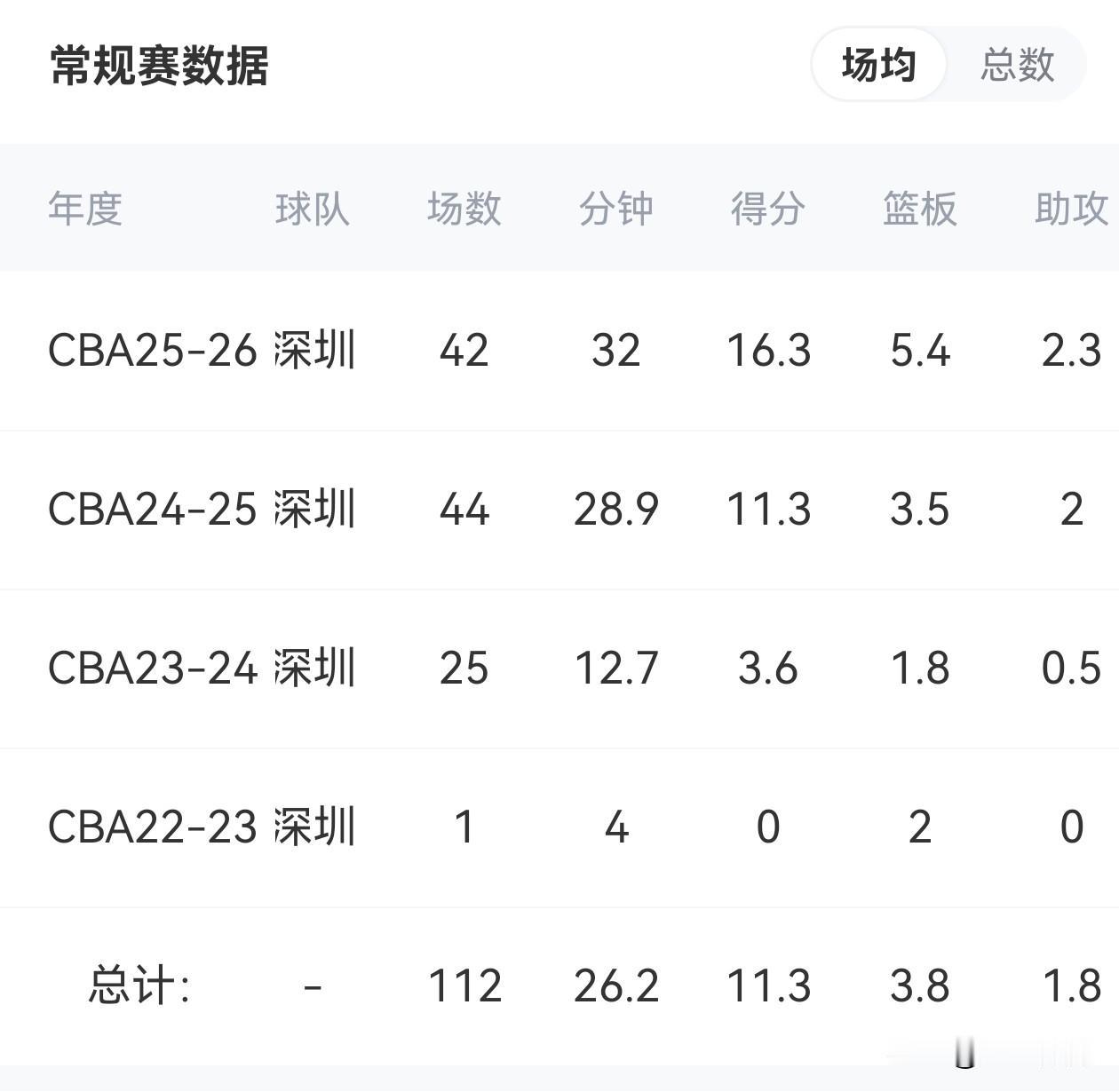
Task: Click the 常规赛数据 section title
Action: (159, 66)
